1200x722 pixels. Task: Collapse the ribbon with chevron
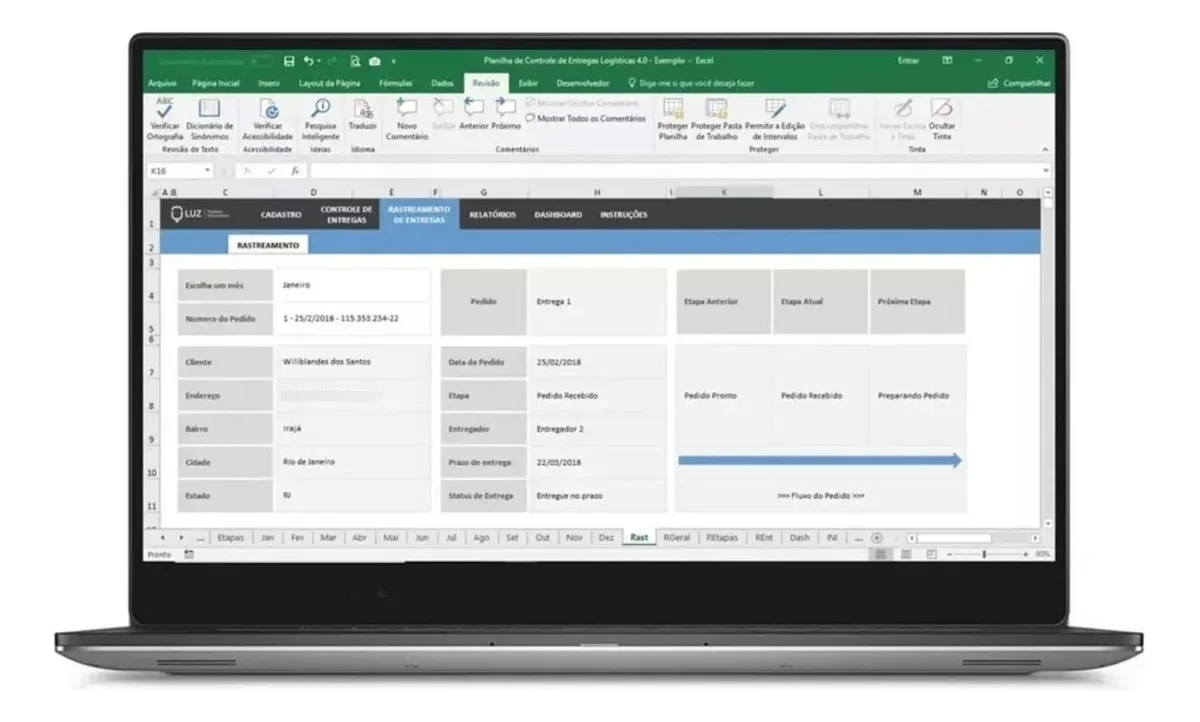click(x=1046, y=149)
